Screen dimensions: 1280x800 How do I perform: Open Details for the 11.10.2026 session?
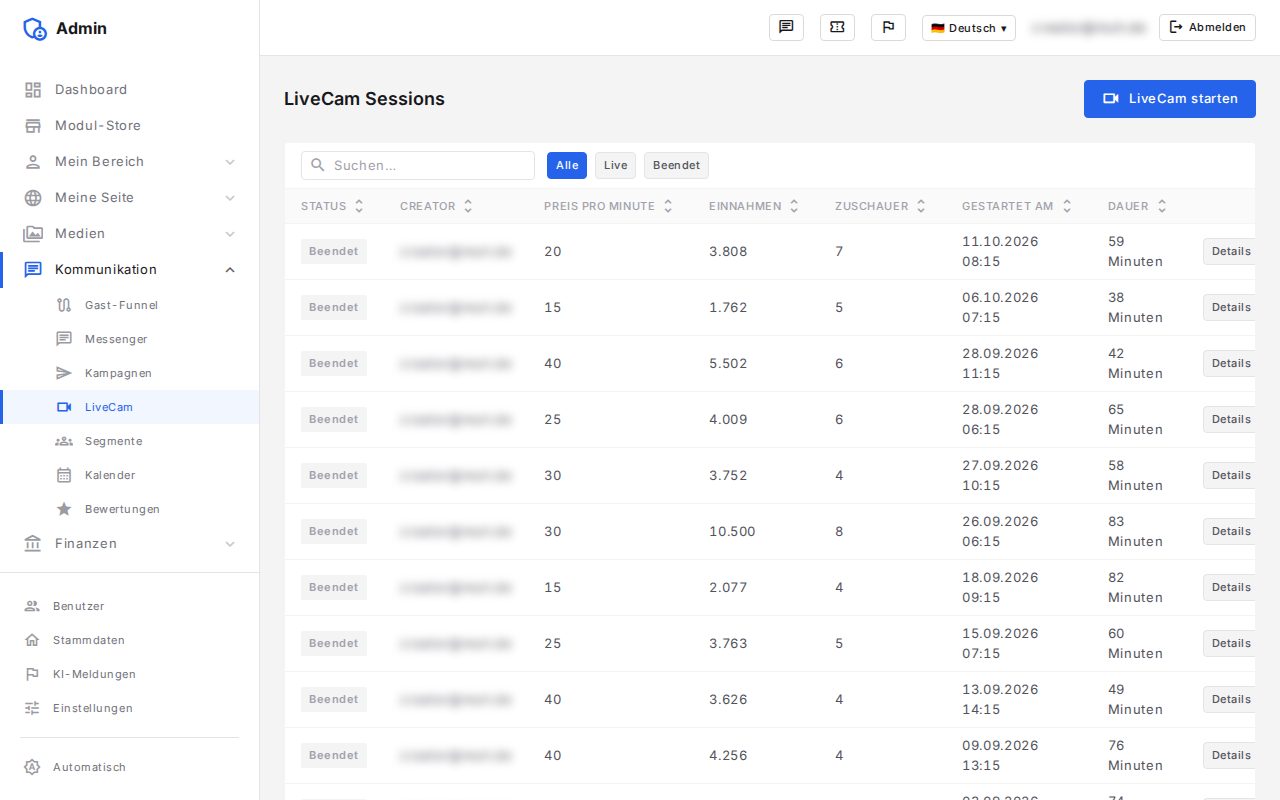pyautogui.click(x=1230, y=251)
